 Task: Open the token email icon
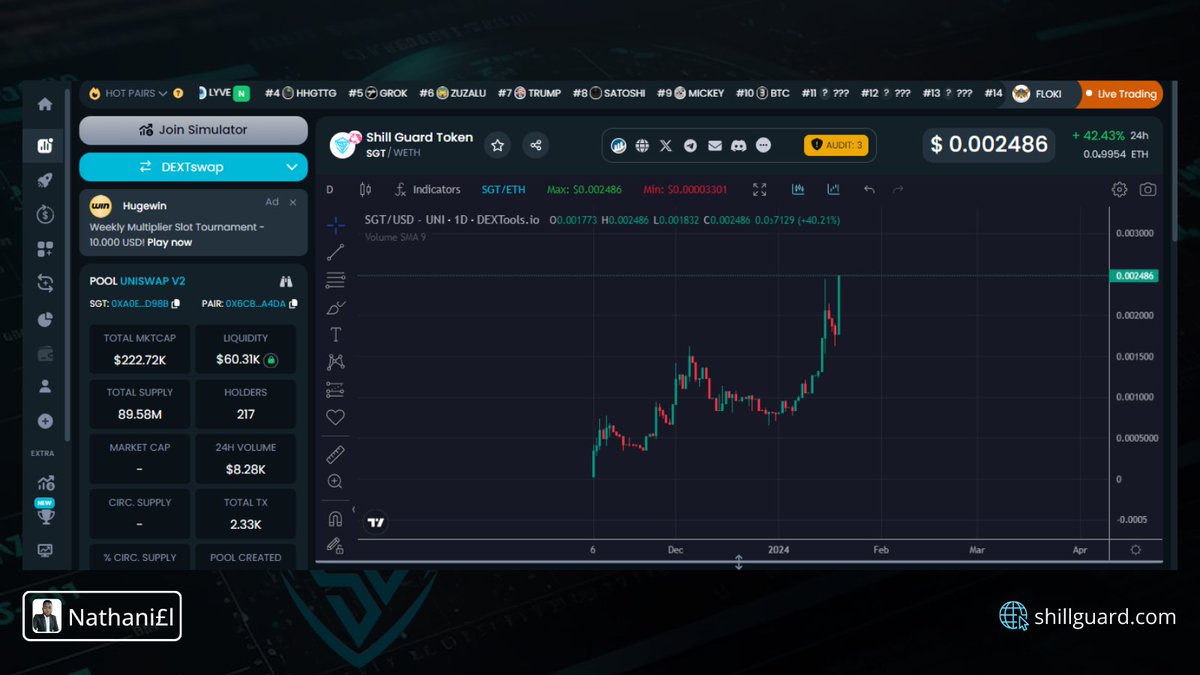tap(714, 146)
